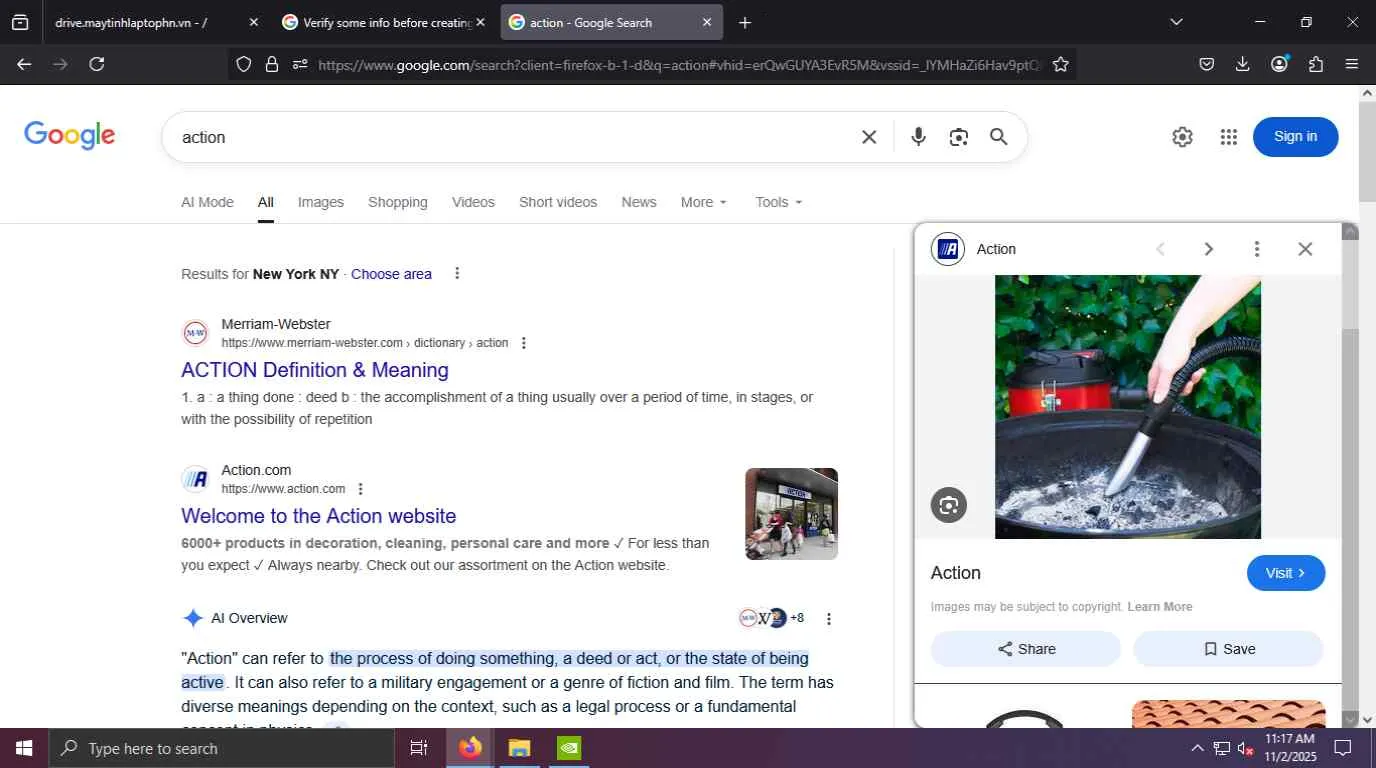
Task: Click the ash vacuum image in panel
Action: (1128, 407)
